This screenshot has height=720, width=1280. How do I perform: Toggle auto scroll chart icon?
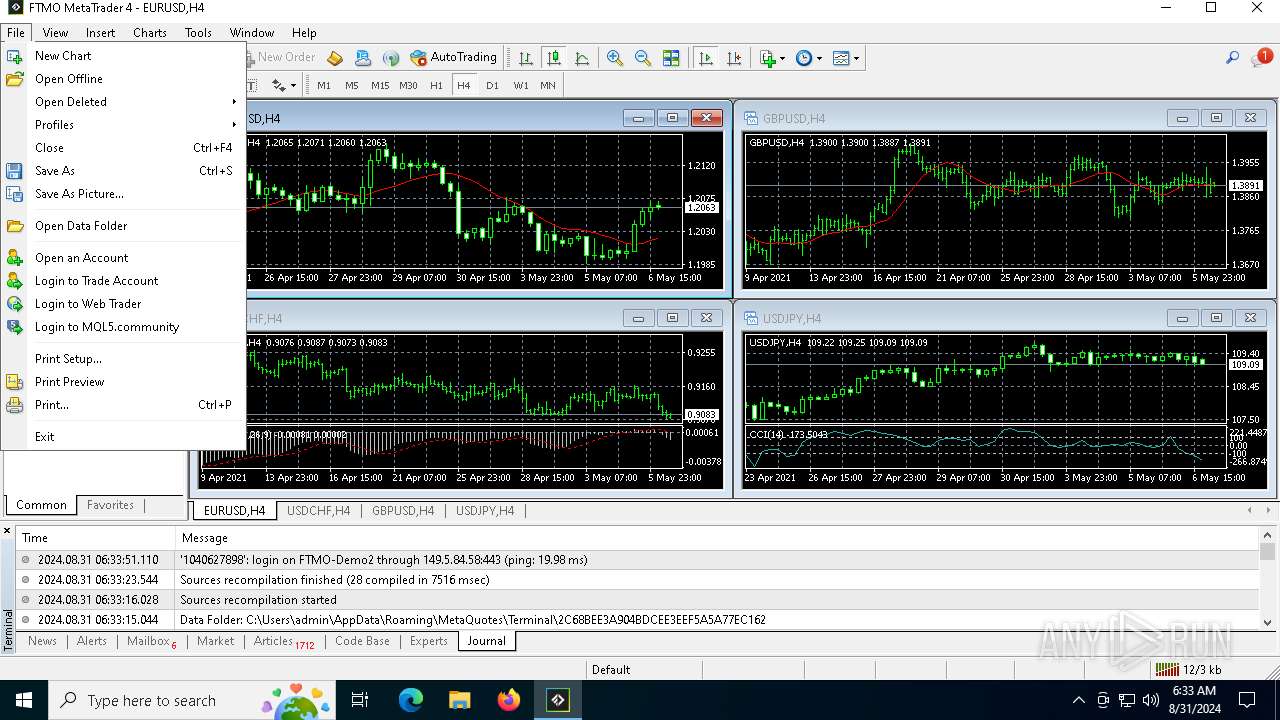706,58
